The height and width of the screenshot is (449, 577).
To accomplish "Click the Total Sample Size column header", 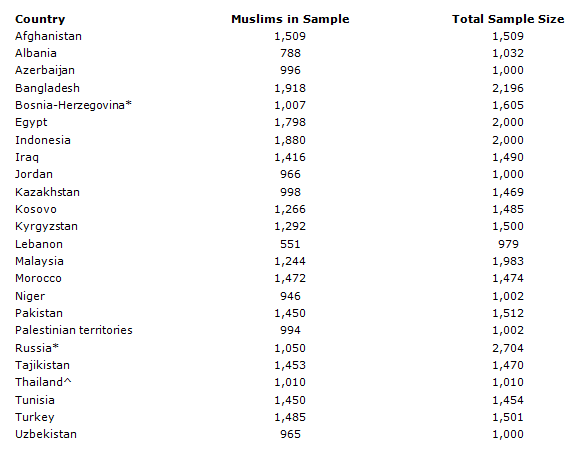I will tap(508, 19).
